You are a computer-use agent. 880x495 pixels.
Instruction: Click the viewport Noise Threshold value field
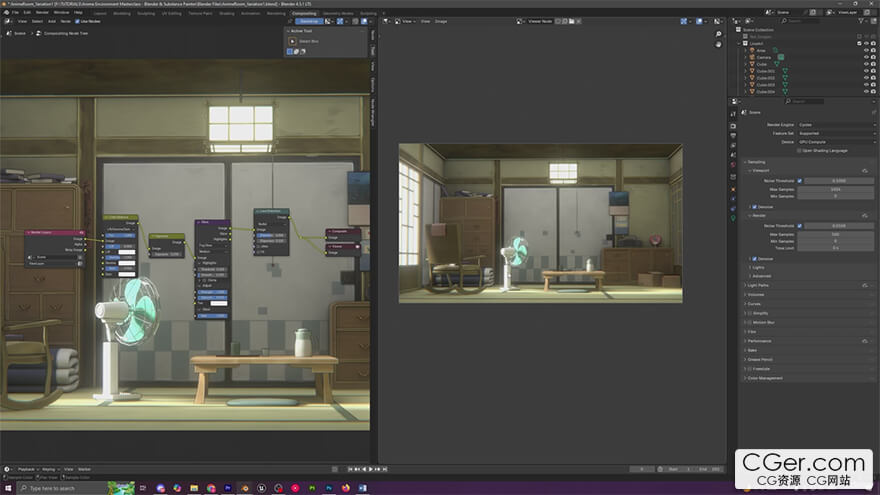(x=838, y=180)
